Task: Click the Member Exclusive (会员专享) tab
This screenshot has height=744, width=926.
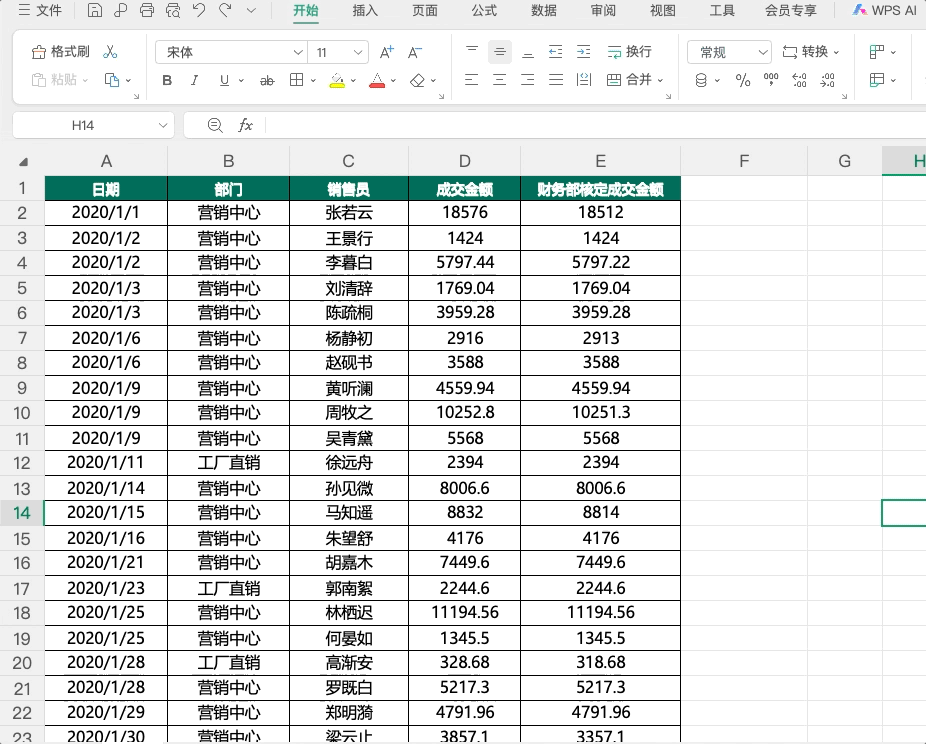Action: point(791,10)
